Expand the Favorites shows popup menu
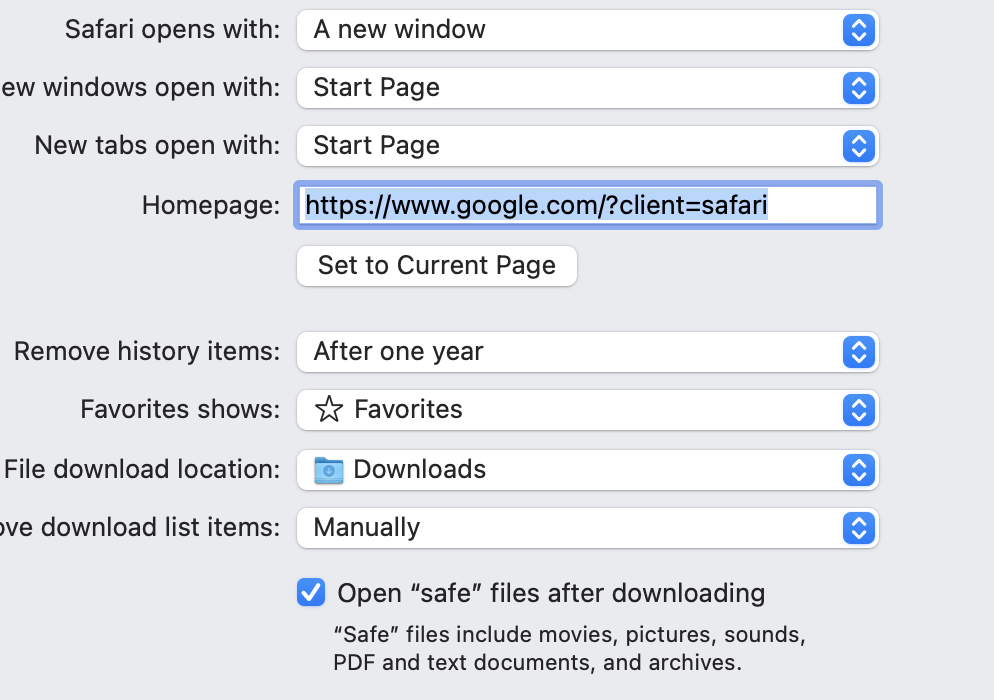The width and height of the screenshot is (994, 700). (586, 410)
